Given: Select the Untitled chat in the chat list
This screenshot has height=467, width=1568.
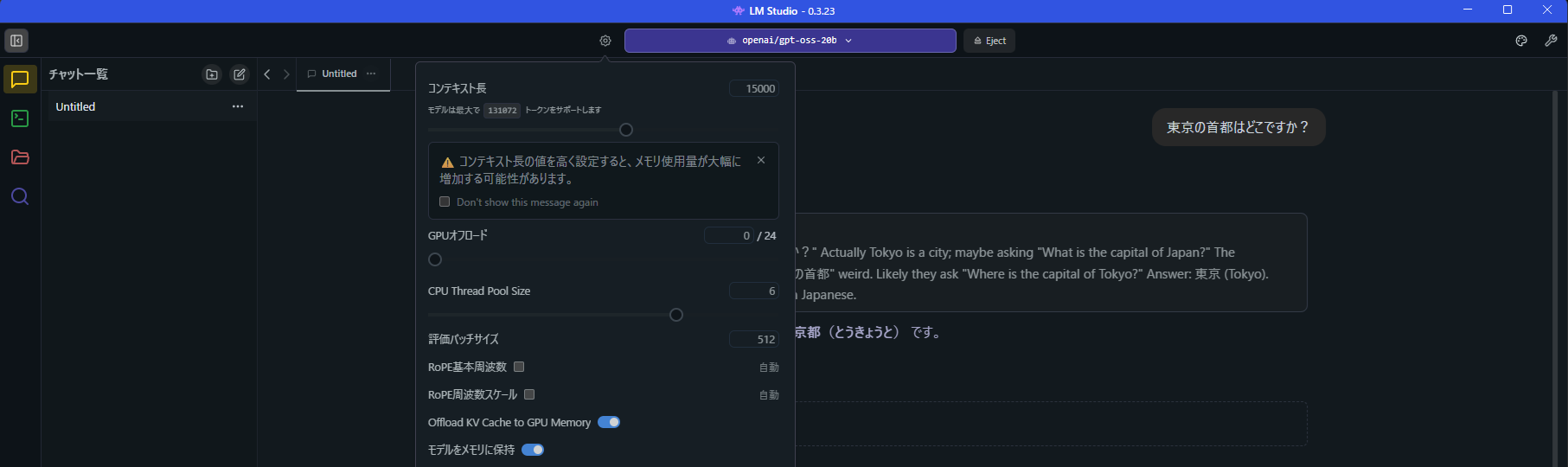Looking at the screenshot, I should 149,106.
